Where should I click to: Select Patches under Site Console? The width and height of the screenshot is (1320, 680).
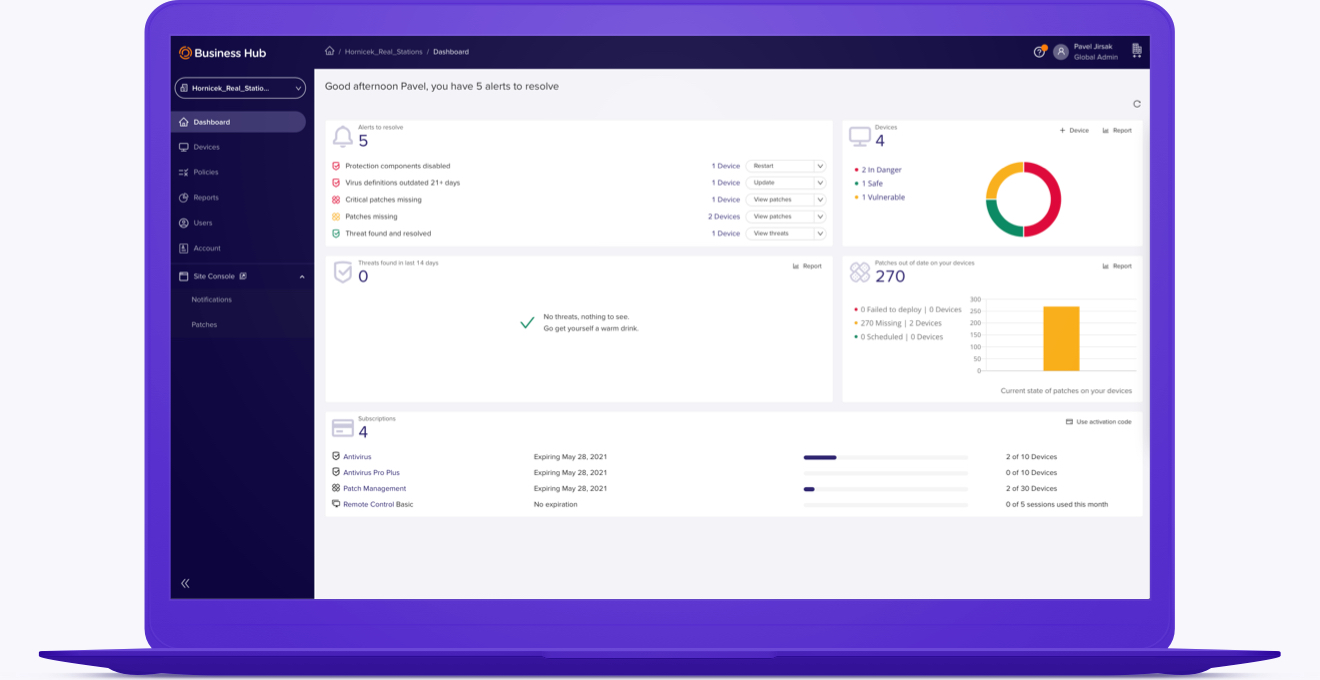(204, 325)
